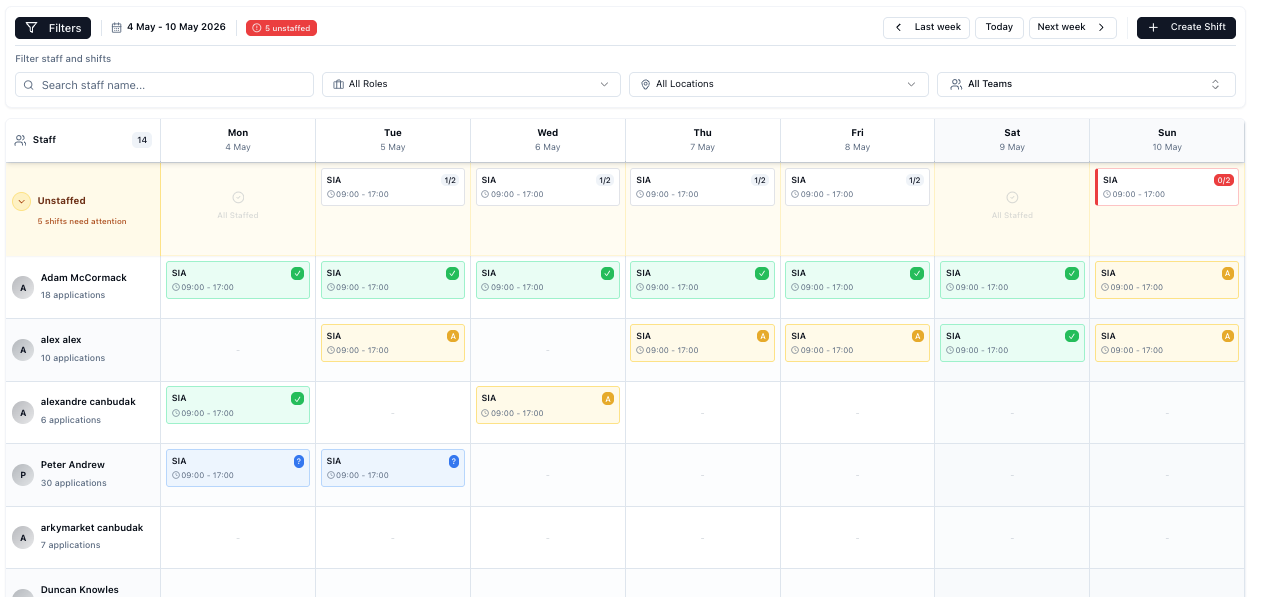Open the All Roles dropdown
1265x597 pixels.
(471, 85)
